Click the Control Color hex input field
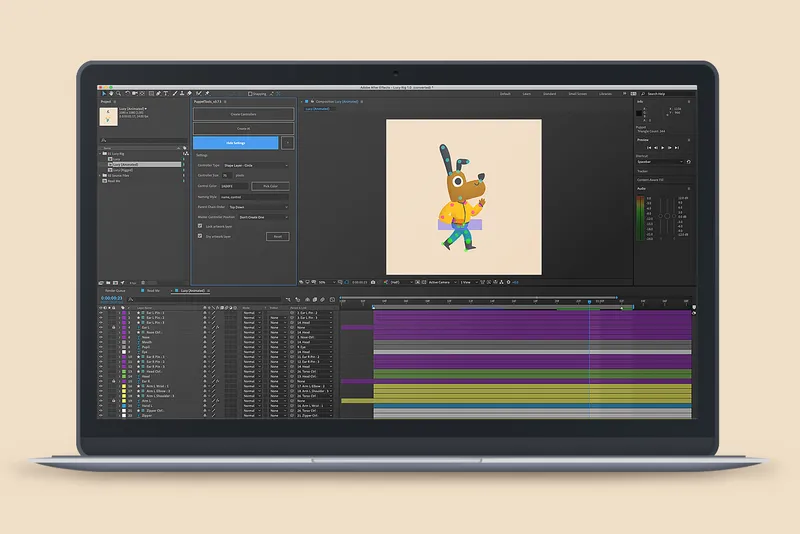Screen dimensions: 800x534 [x=234, y=186]
